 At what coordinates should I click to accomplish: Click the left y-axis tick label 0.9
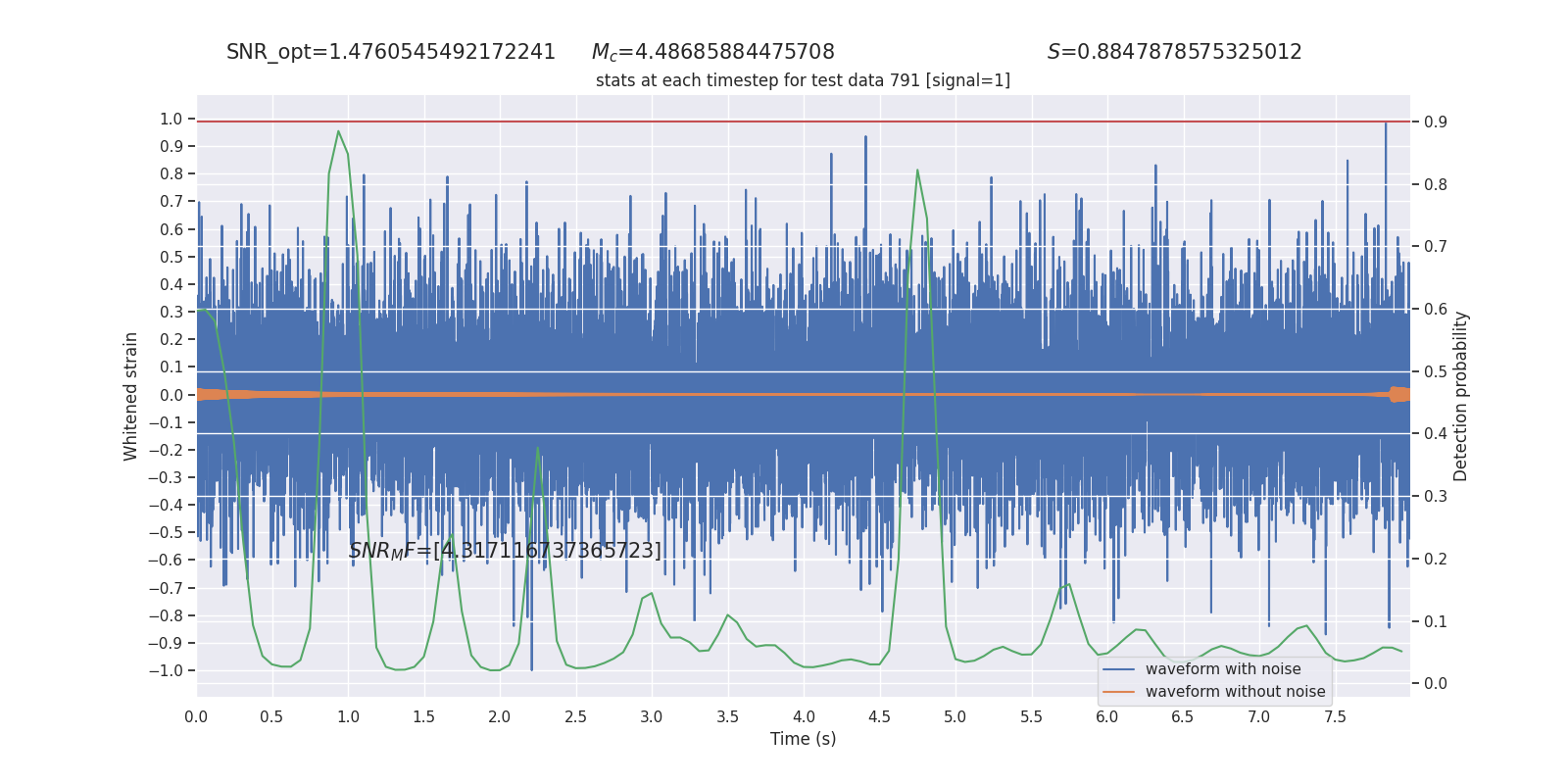point(171,146)
